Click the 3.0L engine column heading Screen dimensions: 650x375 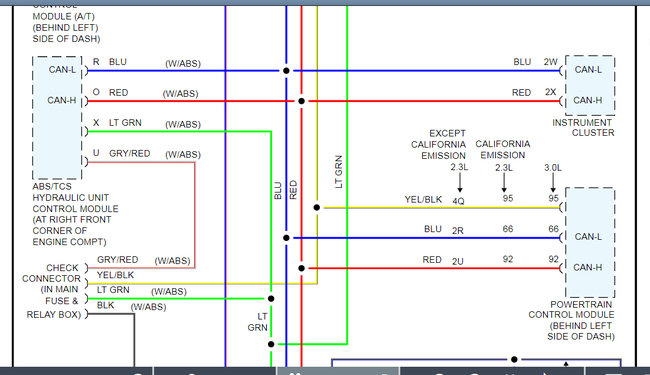tap(553, 168)
